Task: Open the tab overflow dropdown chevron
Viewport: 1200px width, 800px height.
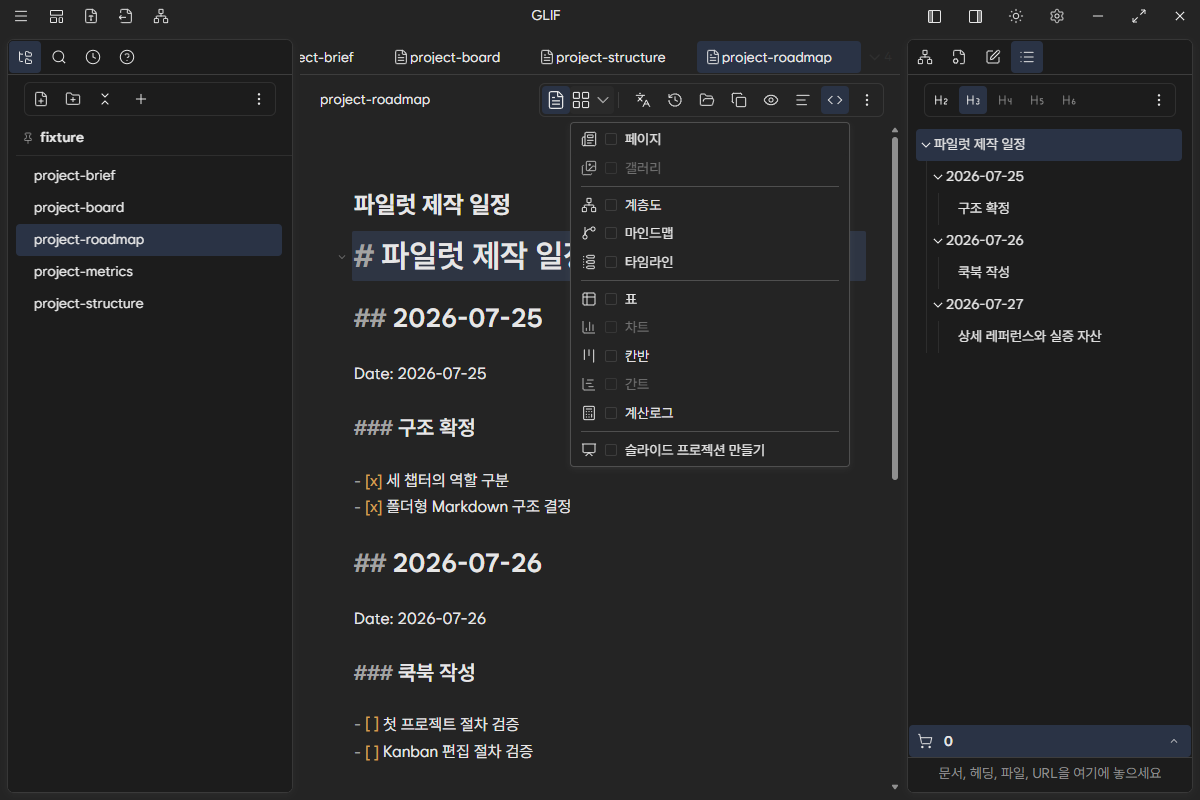Action: (874, 57)
